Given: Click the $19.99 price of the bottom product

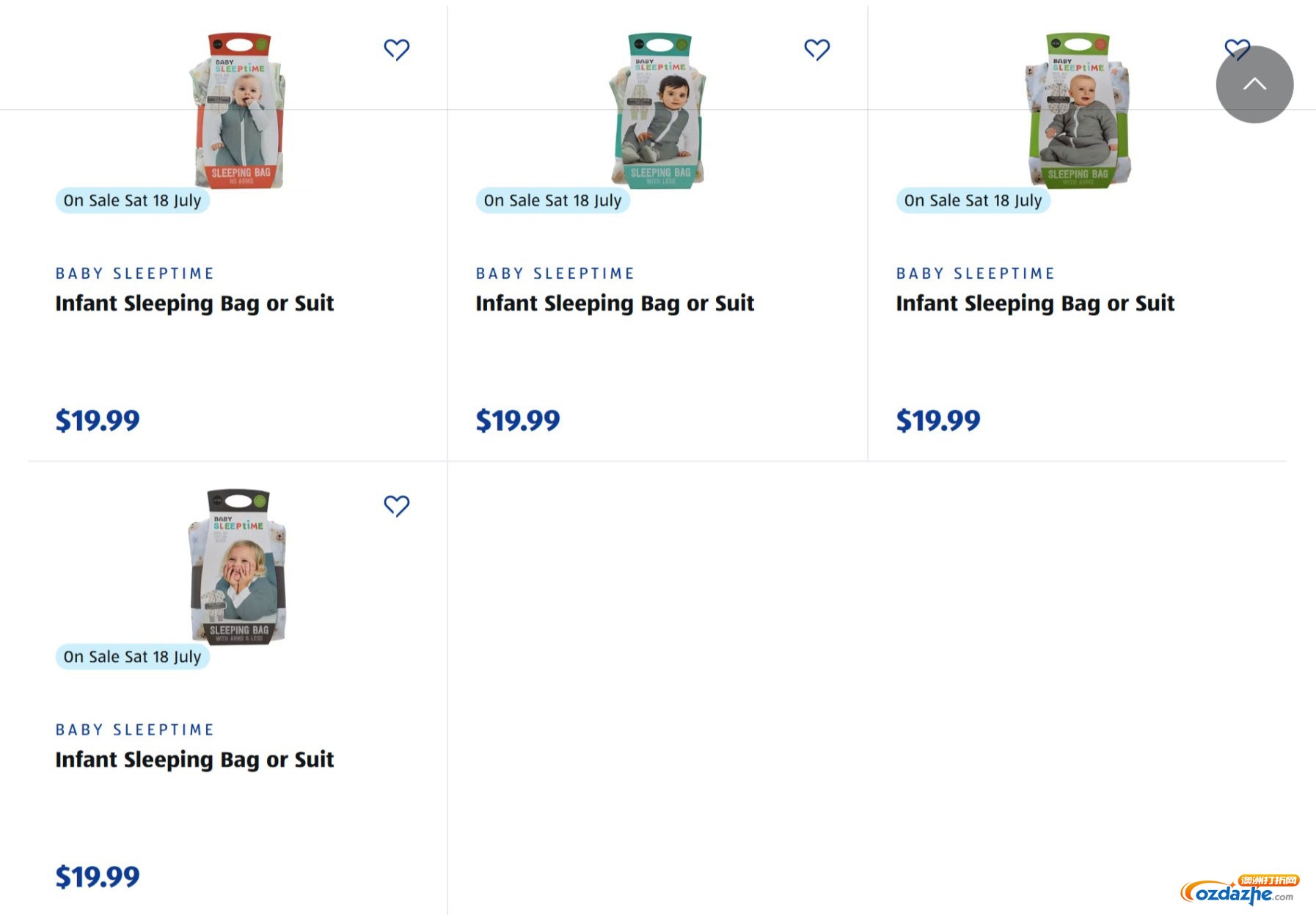Looking at the screenshot, I should coord(98,876).
